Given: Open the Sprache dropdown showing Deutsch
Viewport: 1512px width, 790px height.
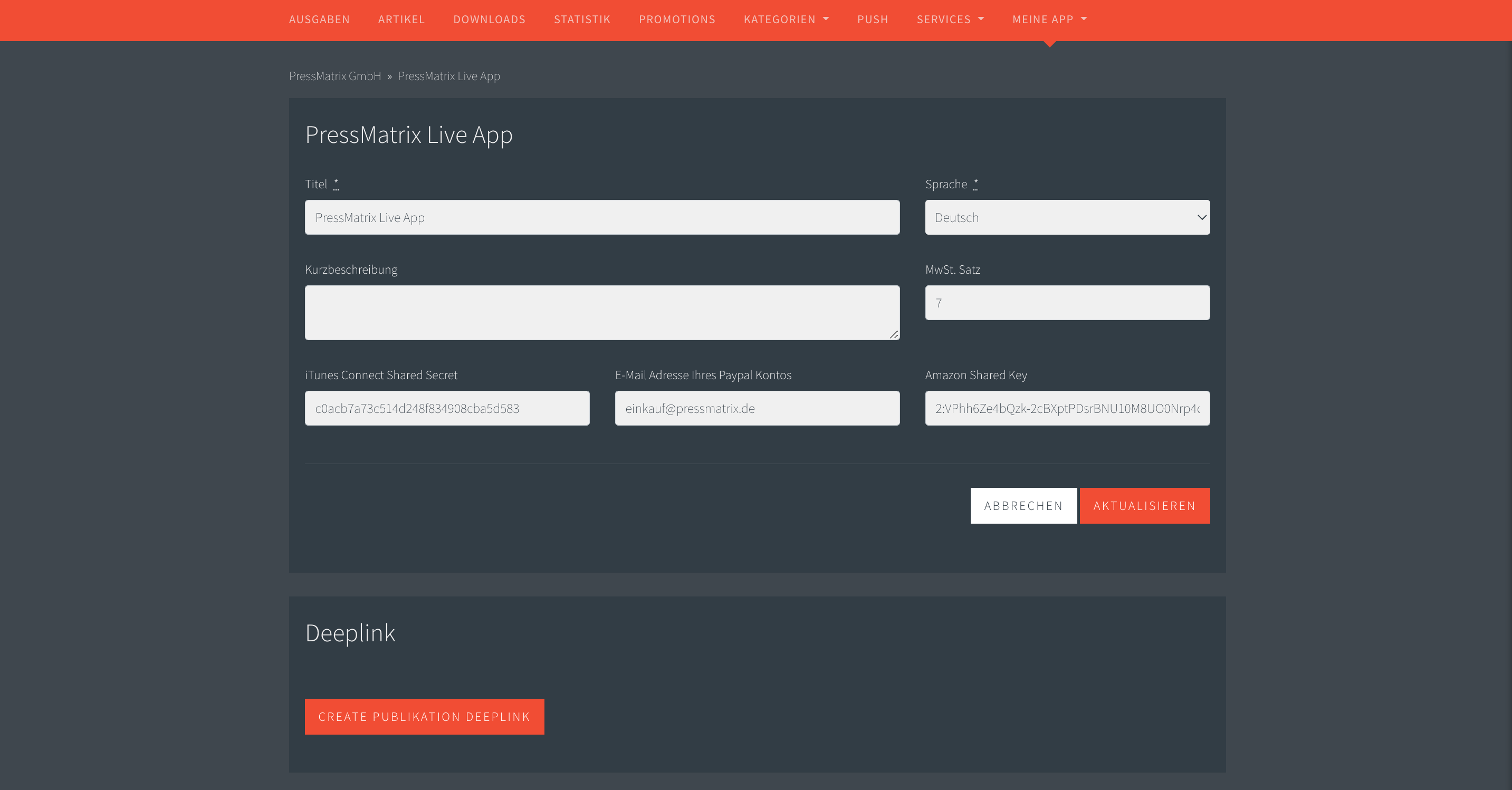Looking at the screenshot, I should [1067, 217].
